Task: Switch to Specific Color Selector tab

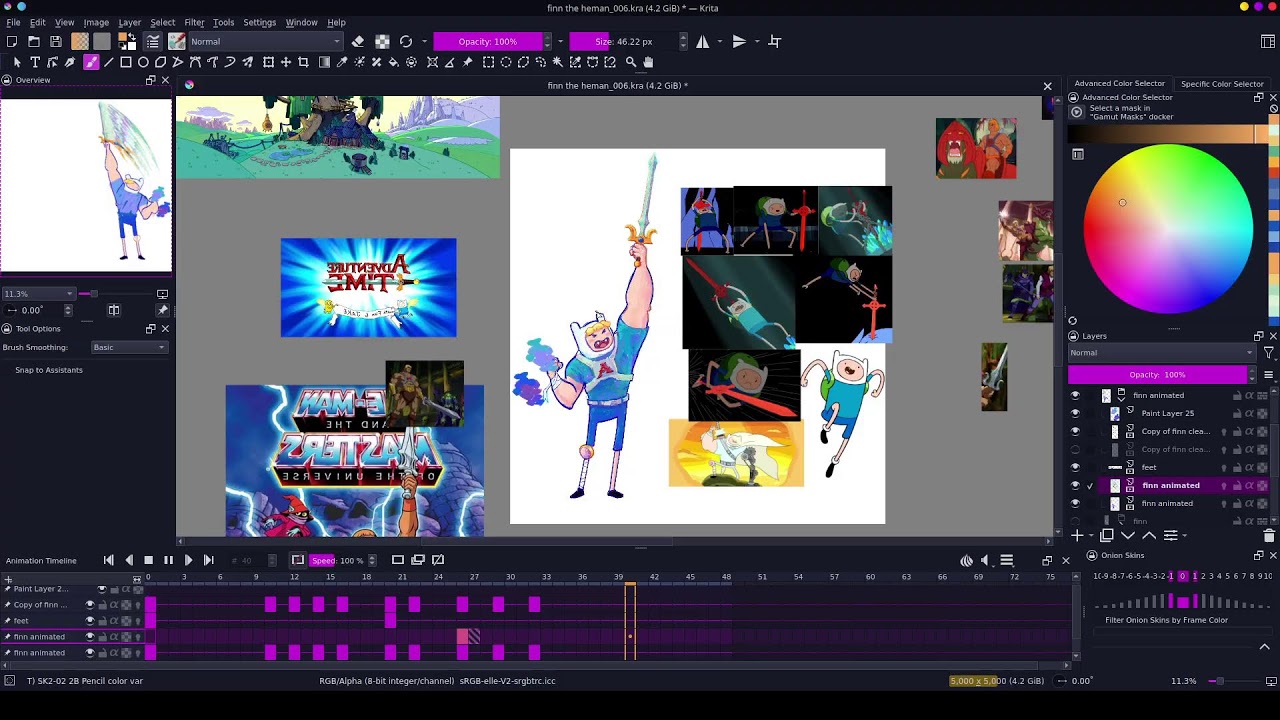Action: (1222, 84)
